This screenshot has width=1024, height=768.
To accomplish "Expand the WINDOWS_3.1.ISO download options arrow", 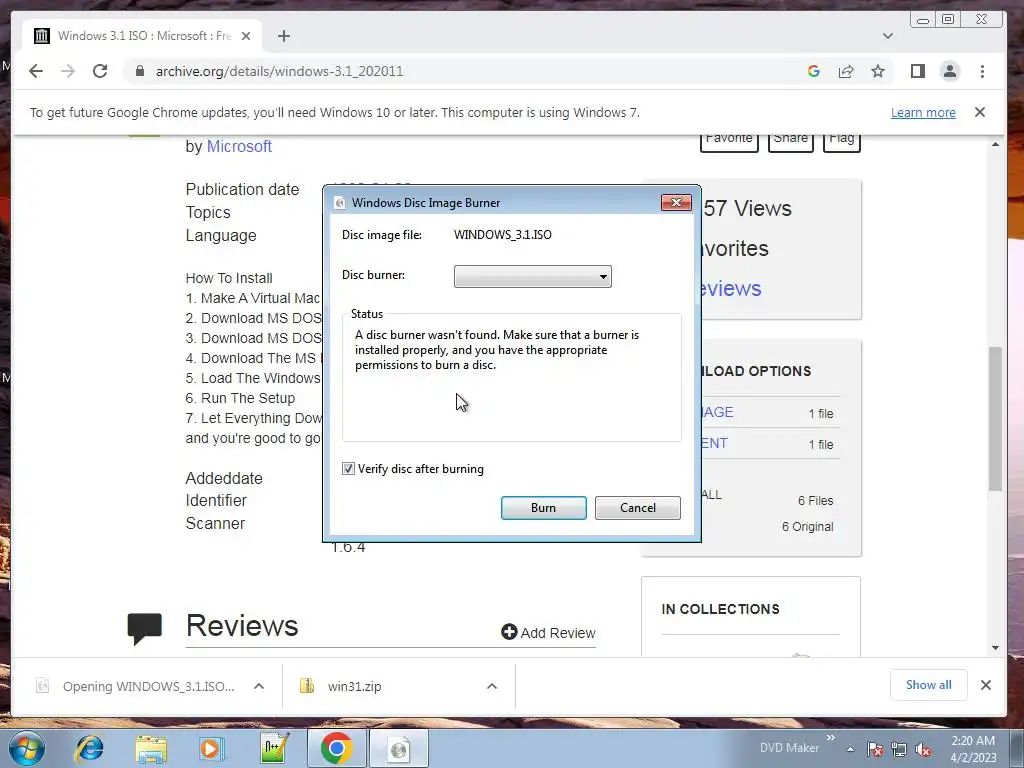I will pyautogui.click(x=259, y=686).
